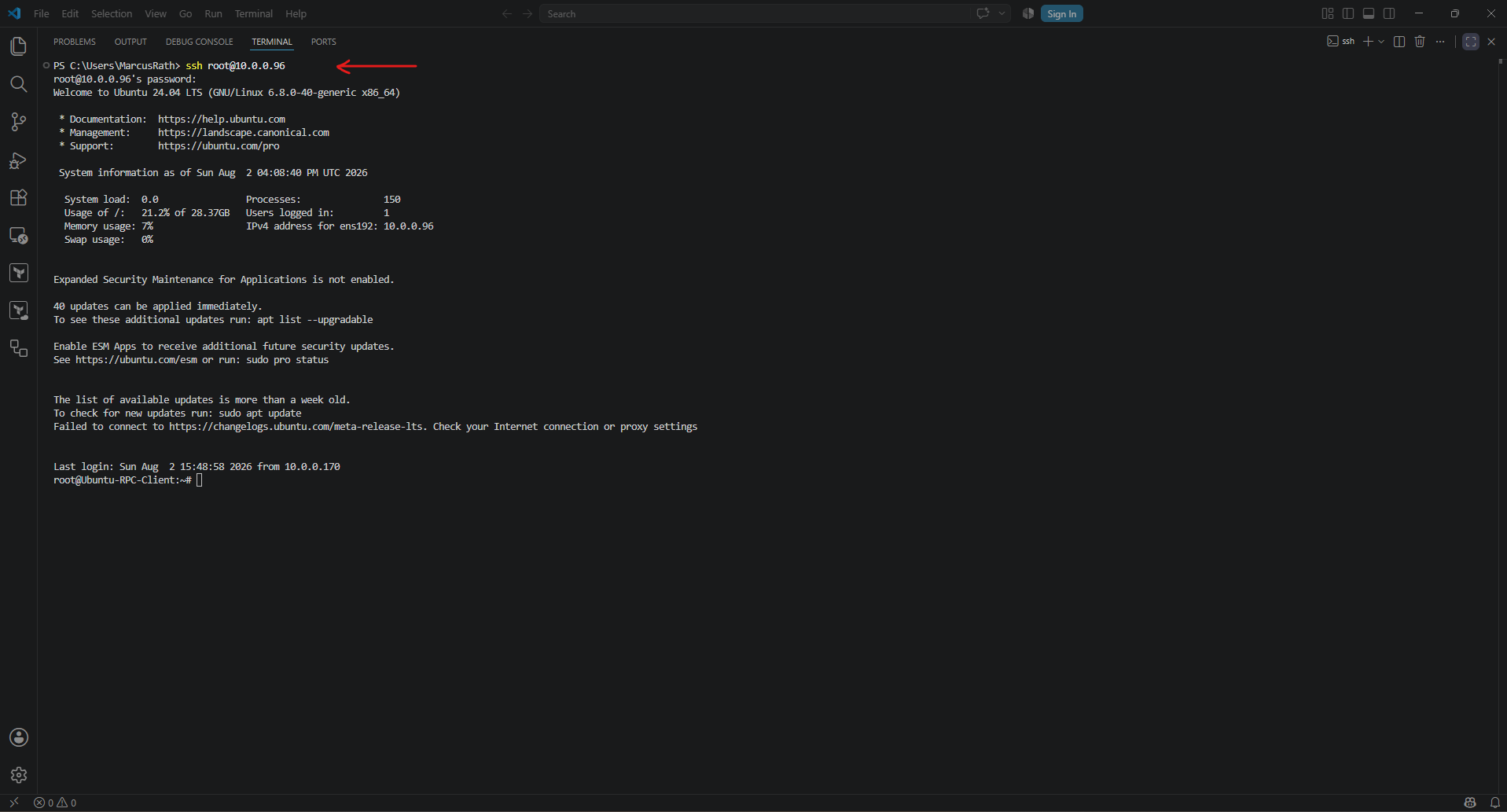Click the terminal cursor after root@Ubuntu-RPC-Client prompt
The width and height of the screenshot is (1507, 812).
[200, 480]
